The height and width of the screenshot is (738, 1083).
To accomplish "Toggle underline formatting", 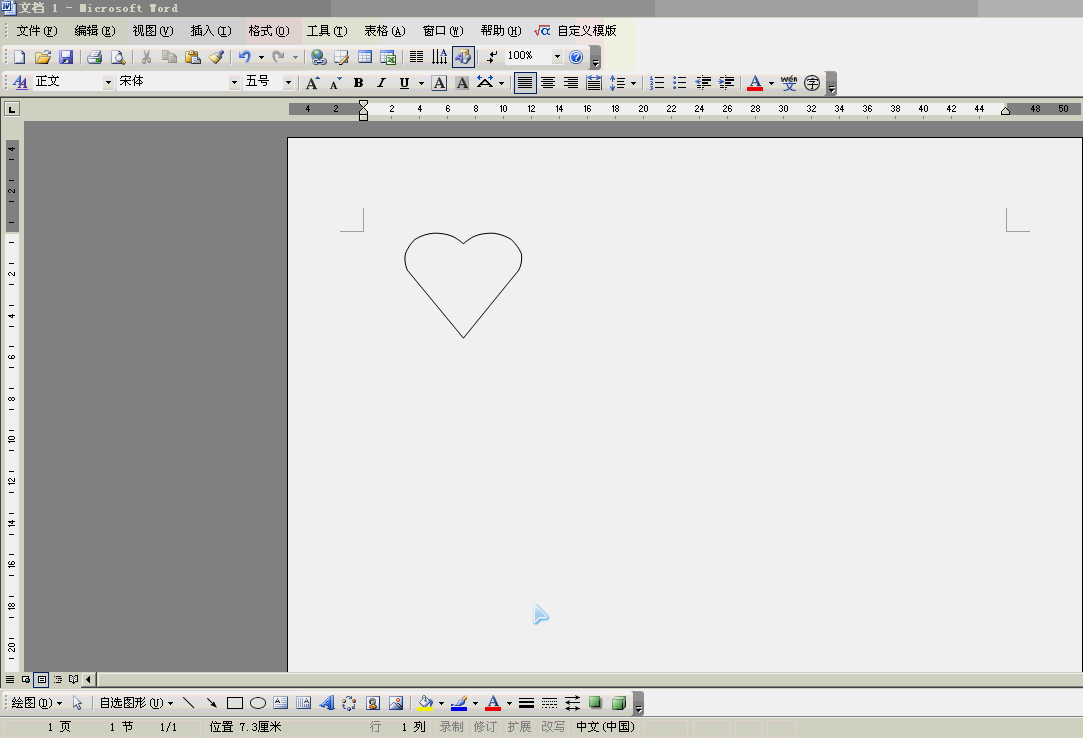I will click(405, 83).
